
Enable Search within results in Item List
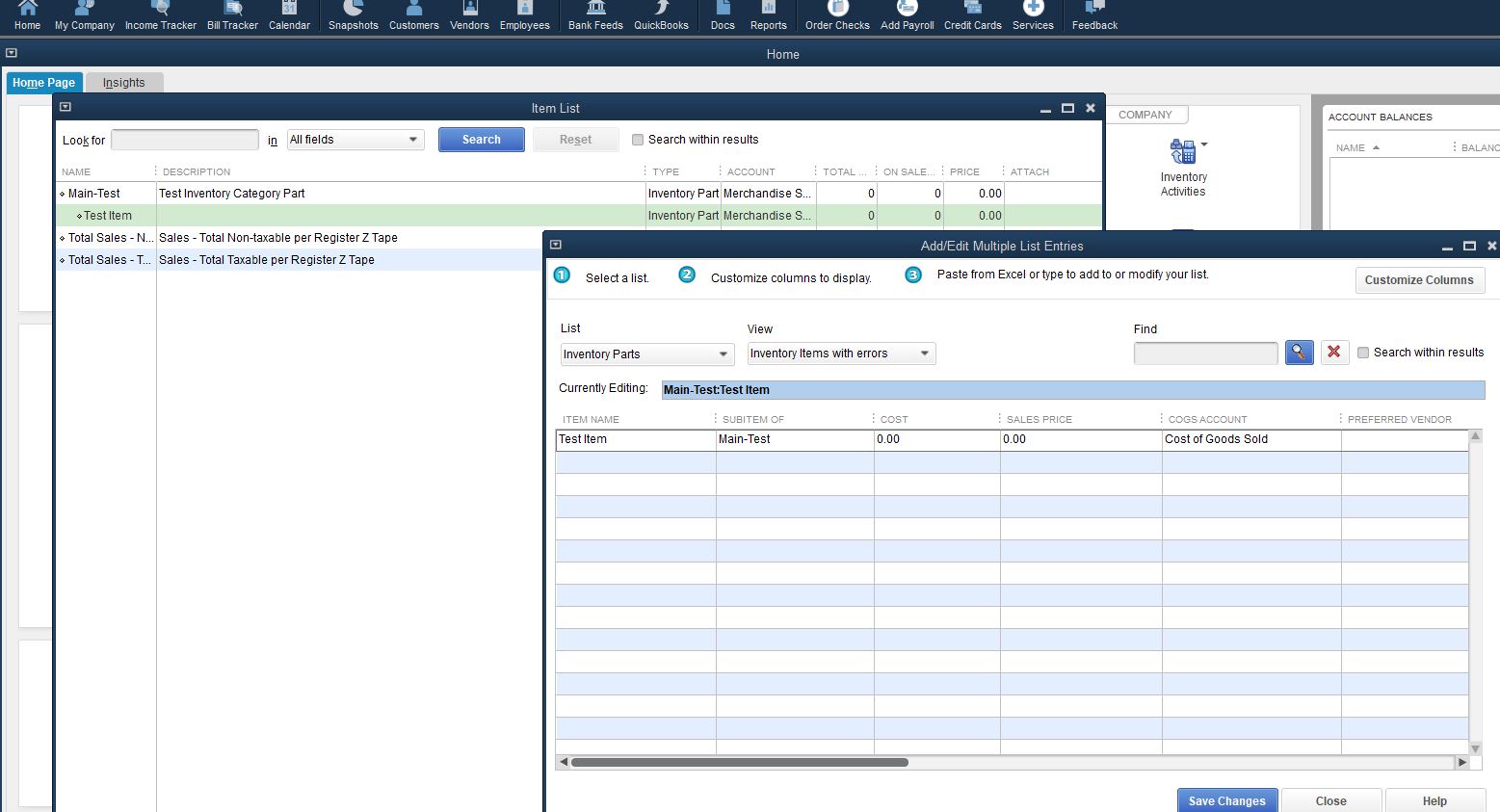[638, 139]
